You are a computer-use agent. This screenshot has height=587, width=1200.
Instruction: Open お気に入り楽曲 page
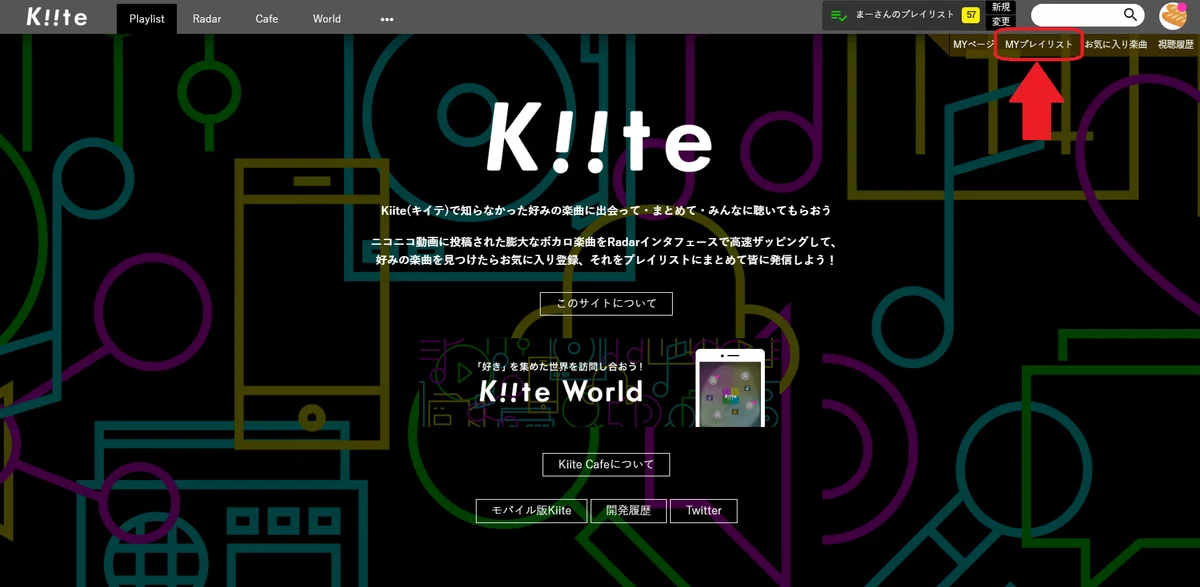[x=1116, y=45]
